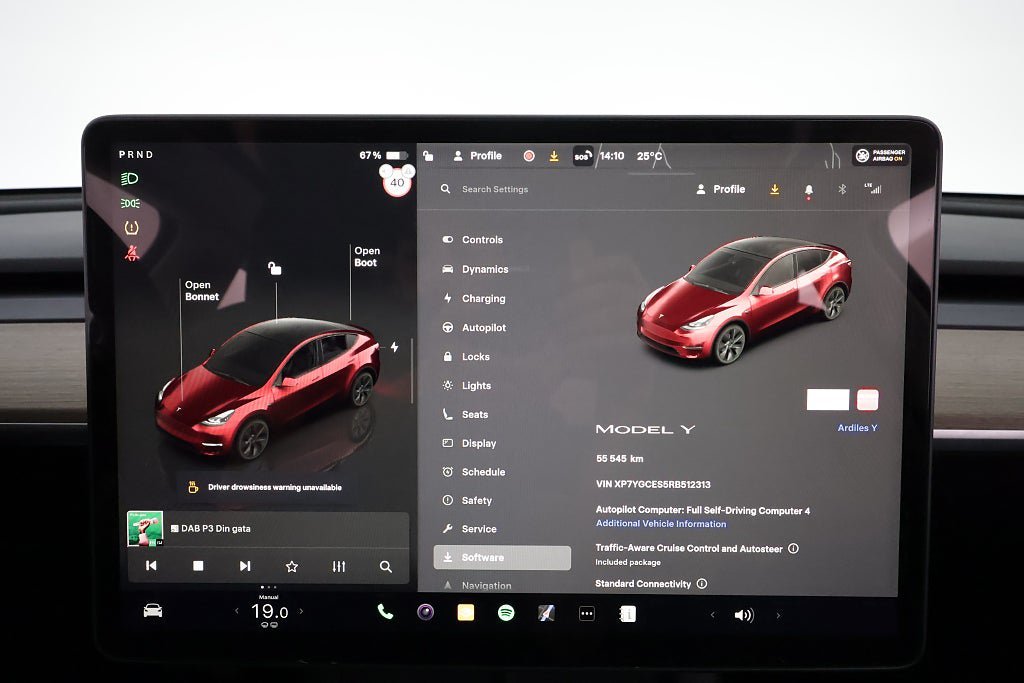Open the Charging settings menu
Screen dimensions: 1024x683
coord(474,298)
